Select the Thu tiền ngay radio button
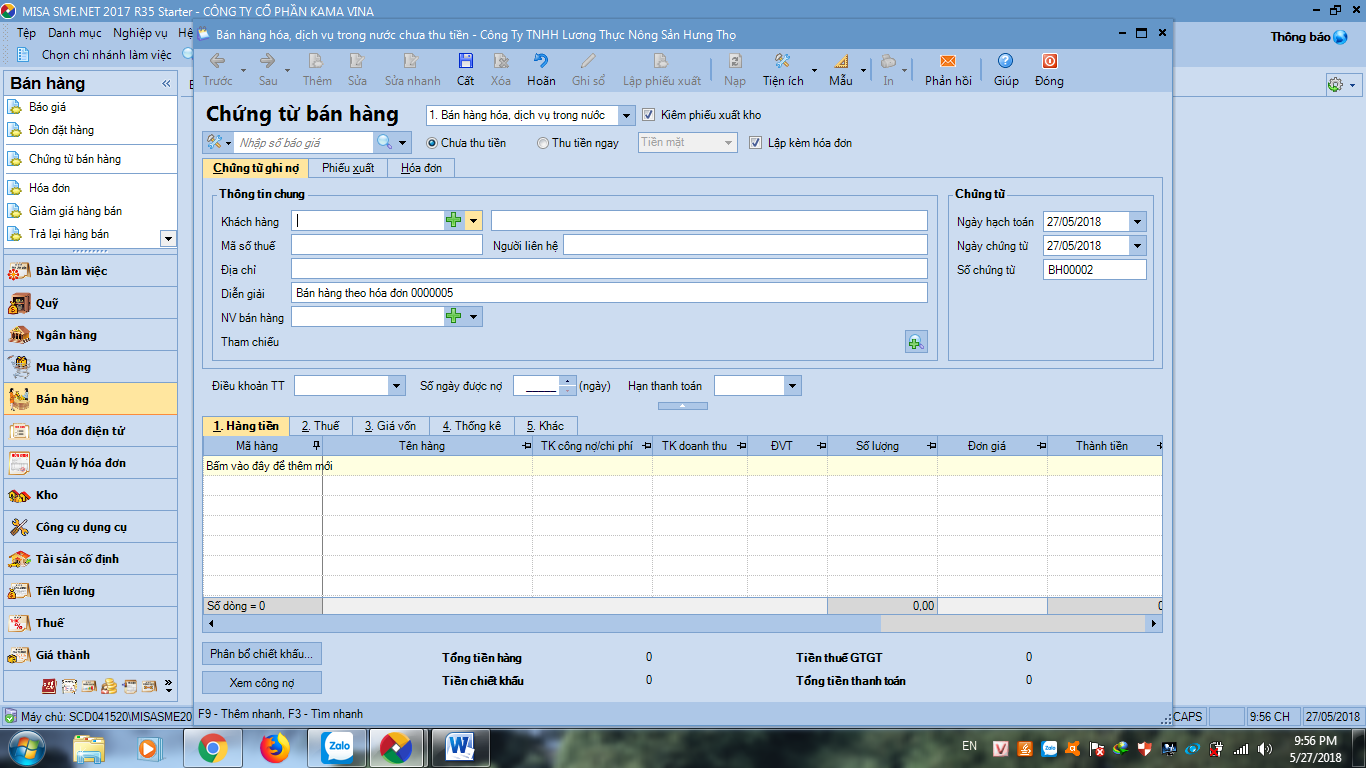1366x768 pixels. coord(543,143)
